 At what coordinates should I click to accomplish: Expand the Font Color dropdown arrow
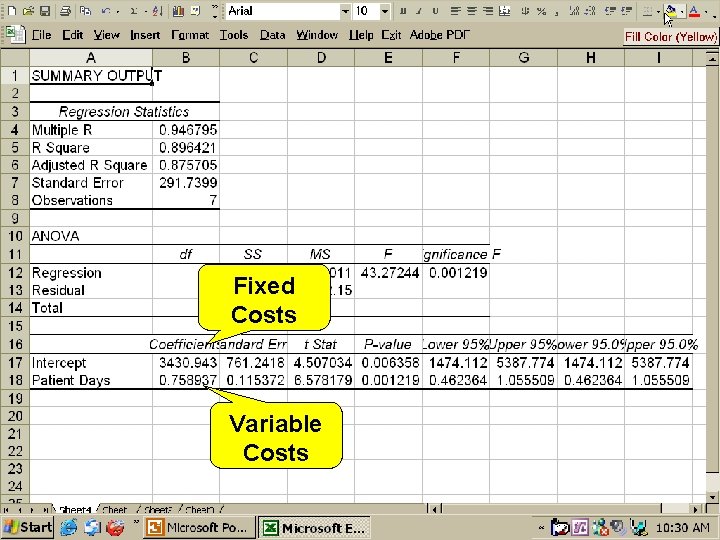coord(706,11)
